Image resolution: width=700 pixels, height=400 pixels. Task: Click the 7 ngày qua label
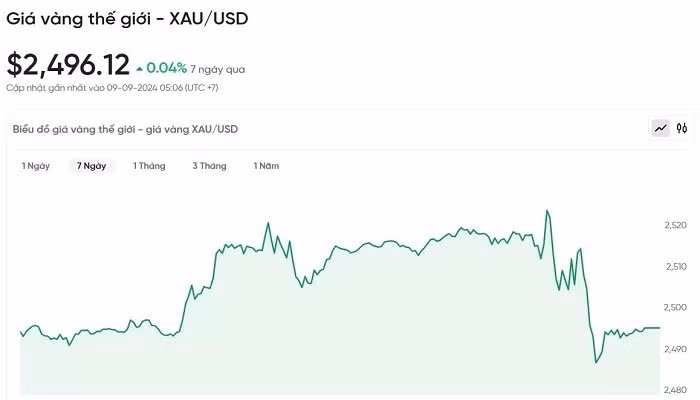point(218,70)
